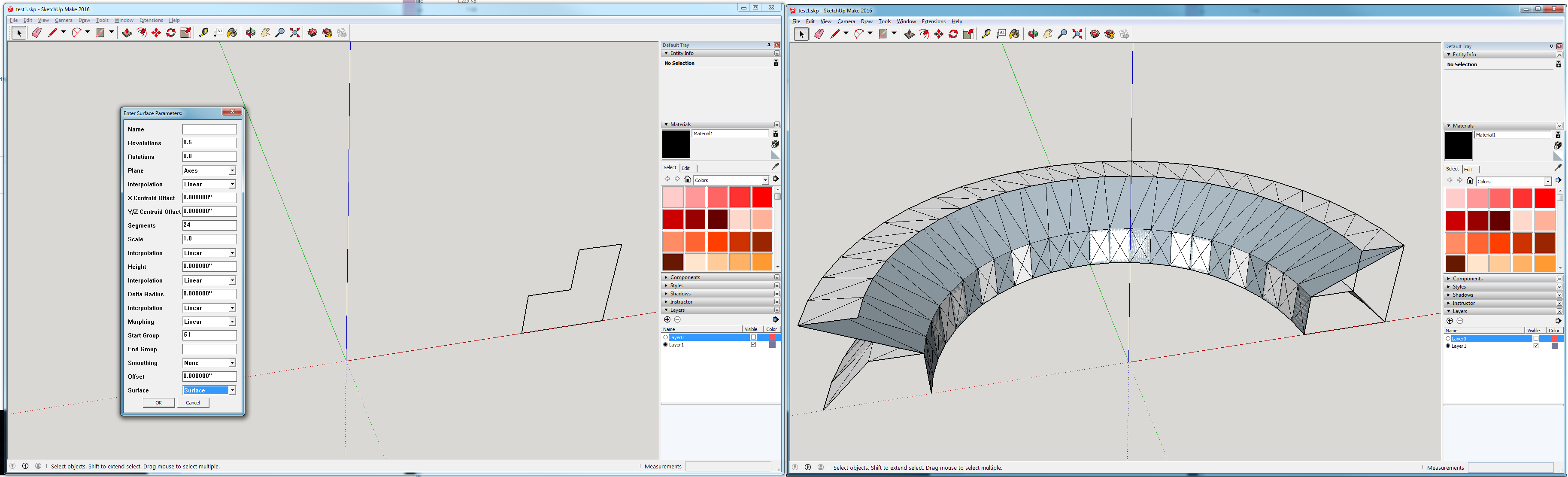
Task: Select the Push/Pull tool in left window
Action: point(127,33)
